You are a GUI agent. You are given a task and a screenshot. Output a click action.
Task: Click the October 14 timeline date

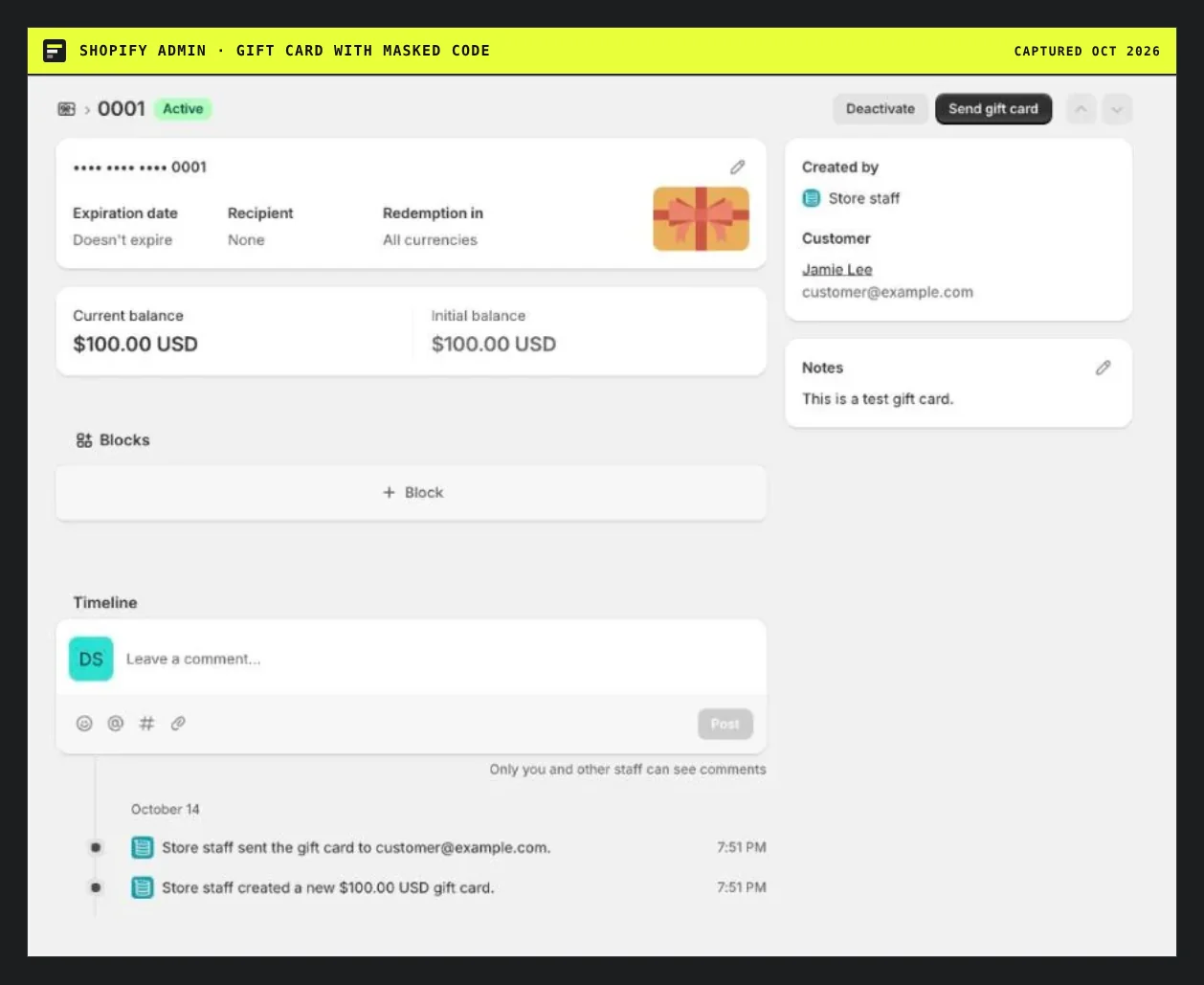(x=166, y=810)
